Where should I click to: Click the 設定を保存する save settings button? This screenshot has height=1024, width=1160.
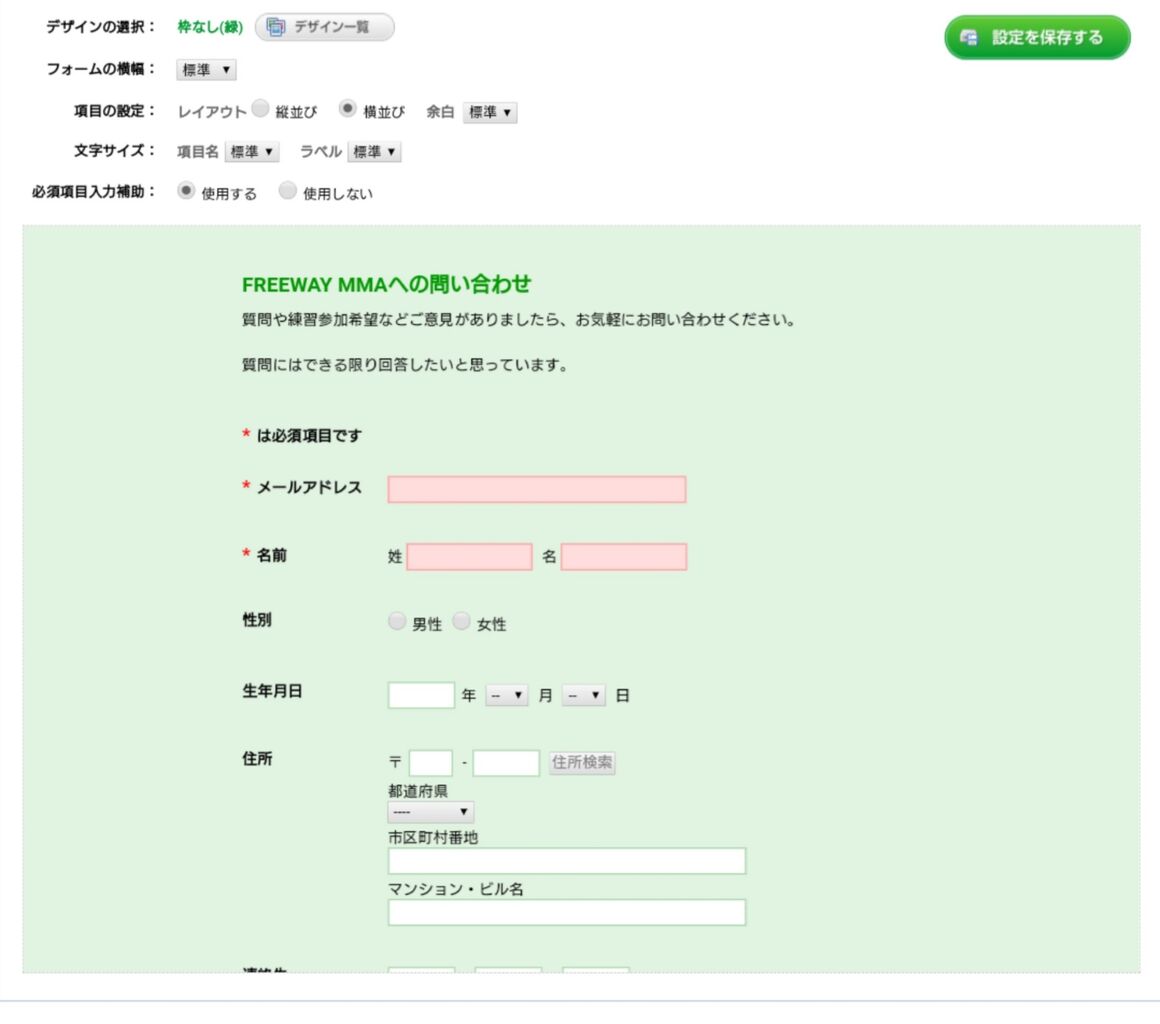coord(1037,37)
